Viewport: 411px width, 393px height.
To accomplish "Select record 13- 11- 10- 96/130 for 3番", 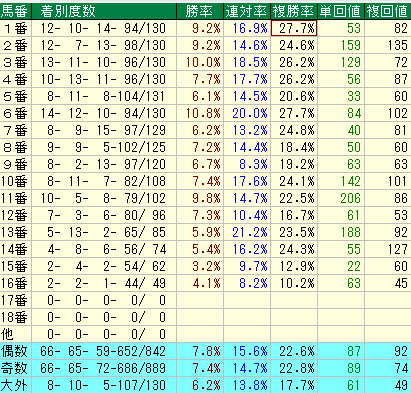I will [x=104, y=62].
